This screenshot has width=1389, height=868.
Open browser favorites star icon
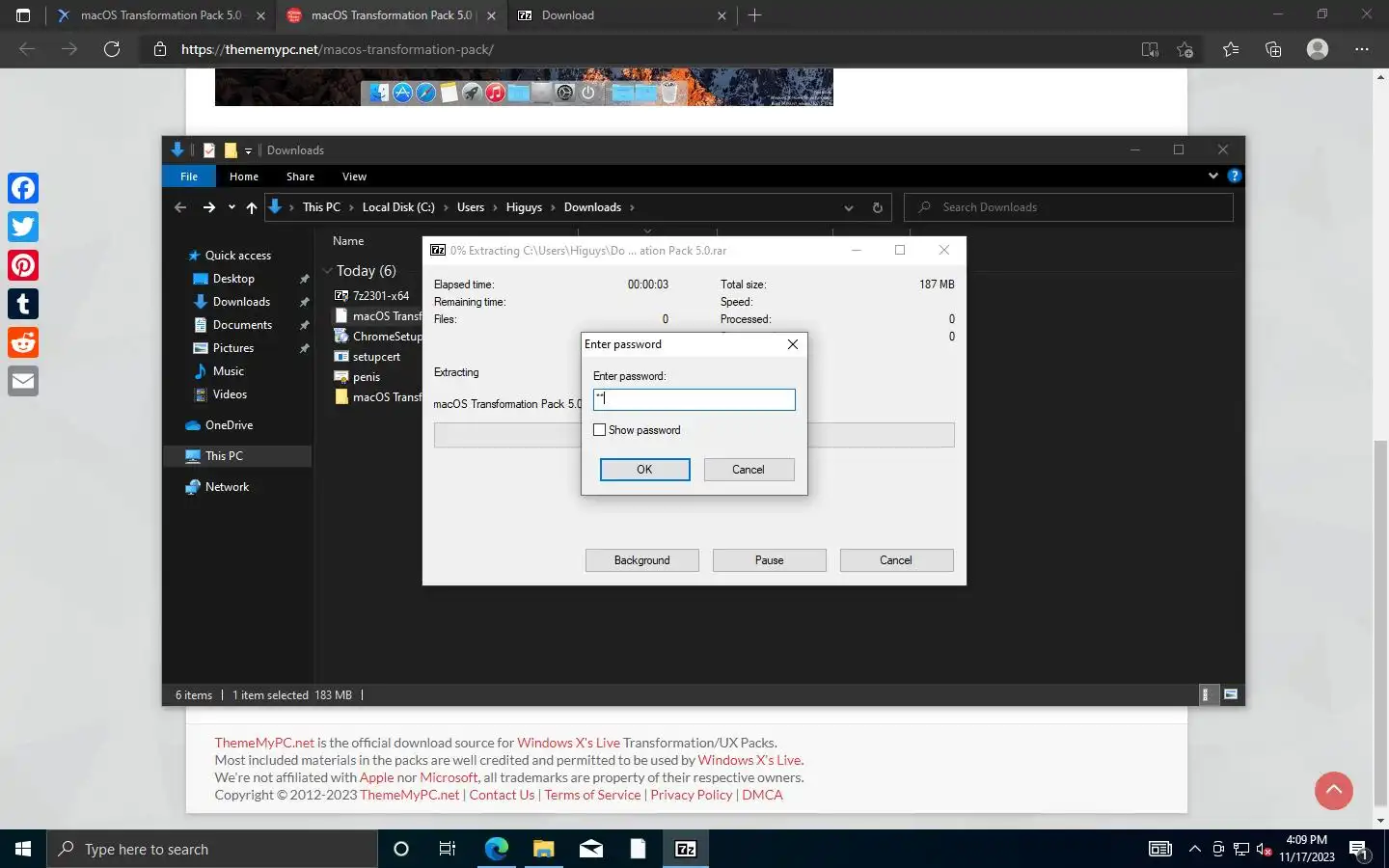(1231, 49)
